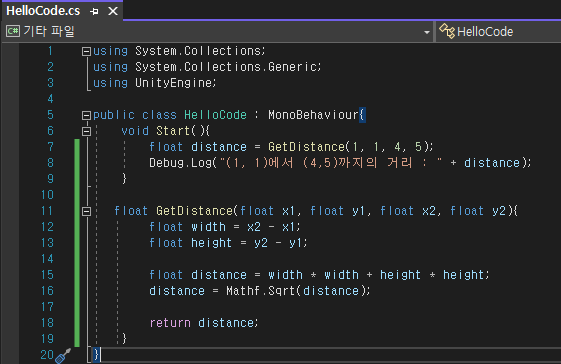Pin the HelloCode.cs tab
The image size is (561, 364).
94,11
